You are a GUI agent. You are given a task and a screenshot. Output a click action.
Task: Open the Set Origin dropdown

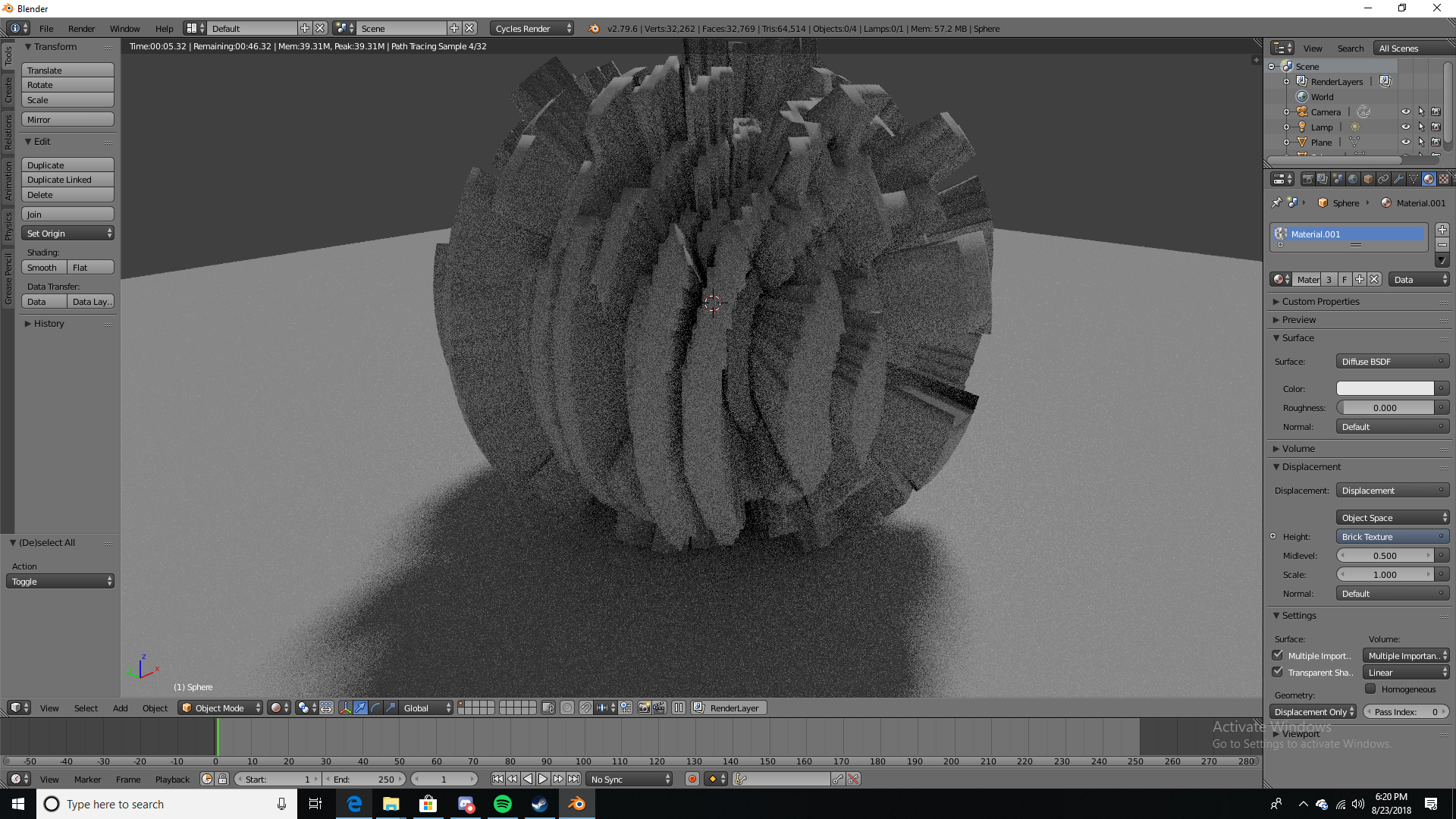pyautogui.click(x=67, y=233)
